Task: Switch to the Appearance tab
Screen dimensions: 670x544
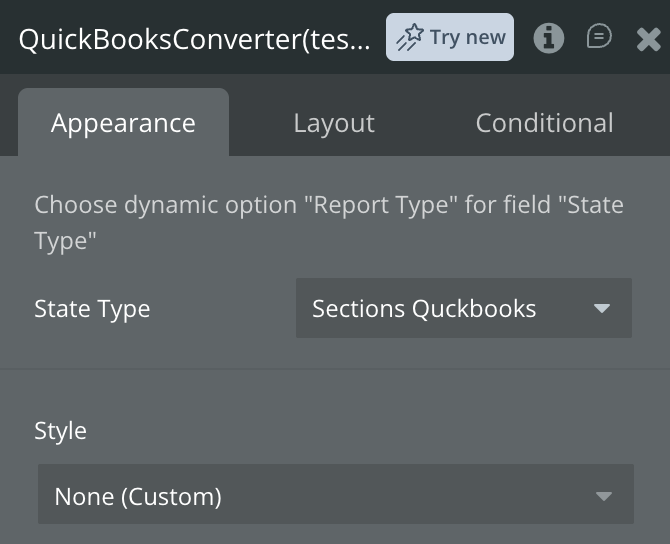Action: tap(123, 123)
